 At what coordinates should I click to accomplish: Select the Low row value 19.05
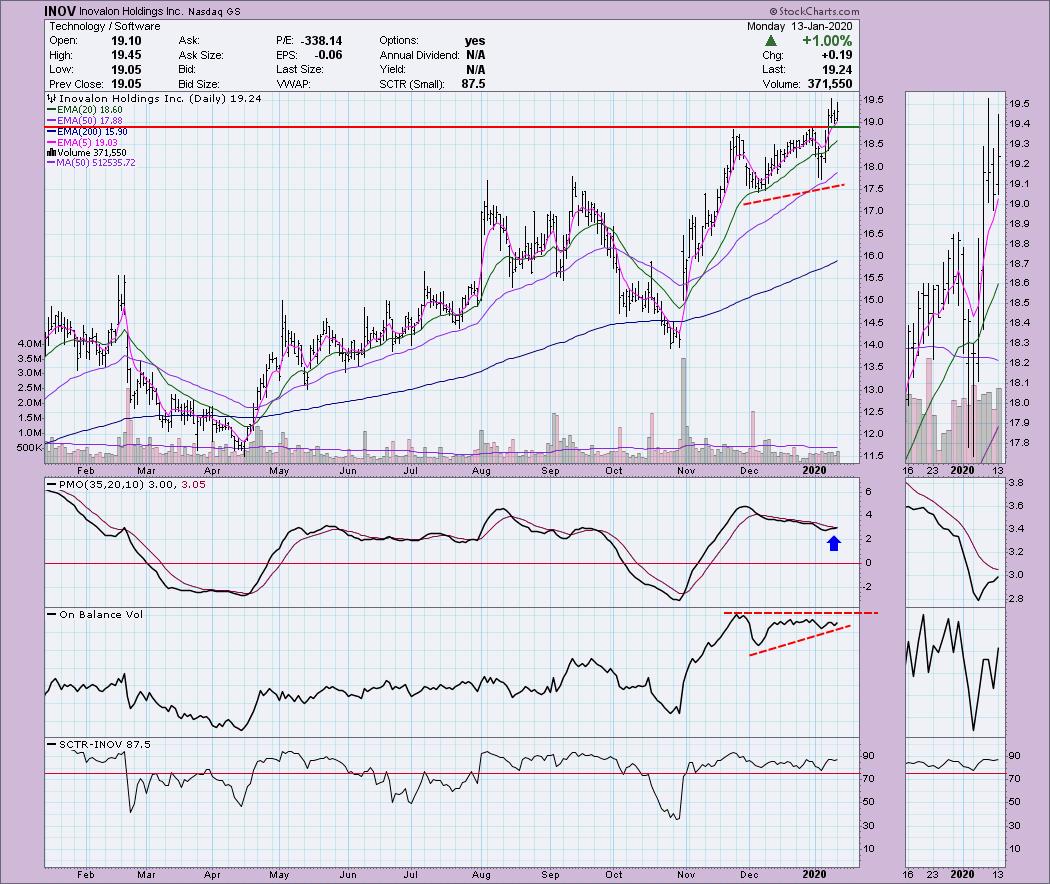[x=126, y=70]
